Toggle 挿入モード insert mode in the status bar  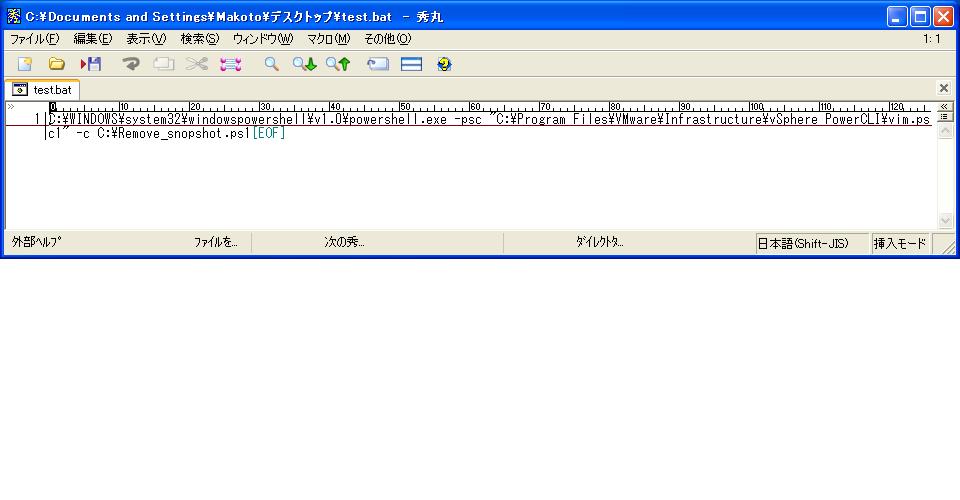899,244
